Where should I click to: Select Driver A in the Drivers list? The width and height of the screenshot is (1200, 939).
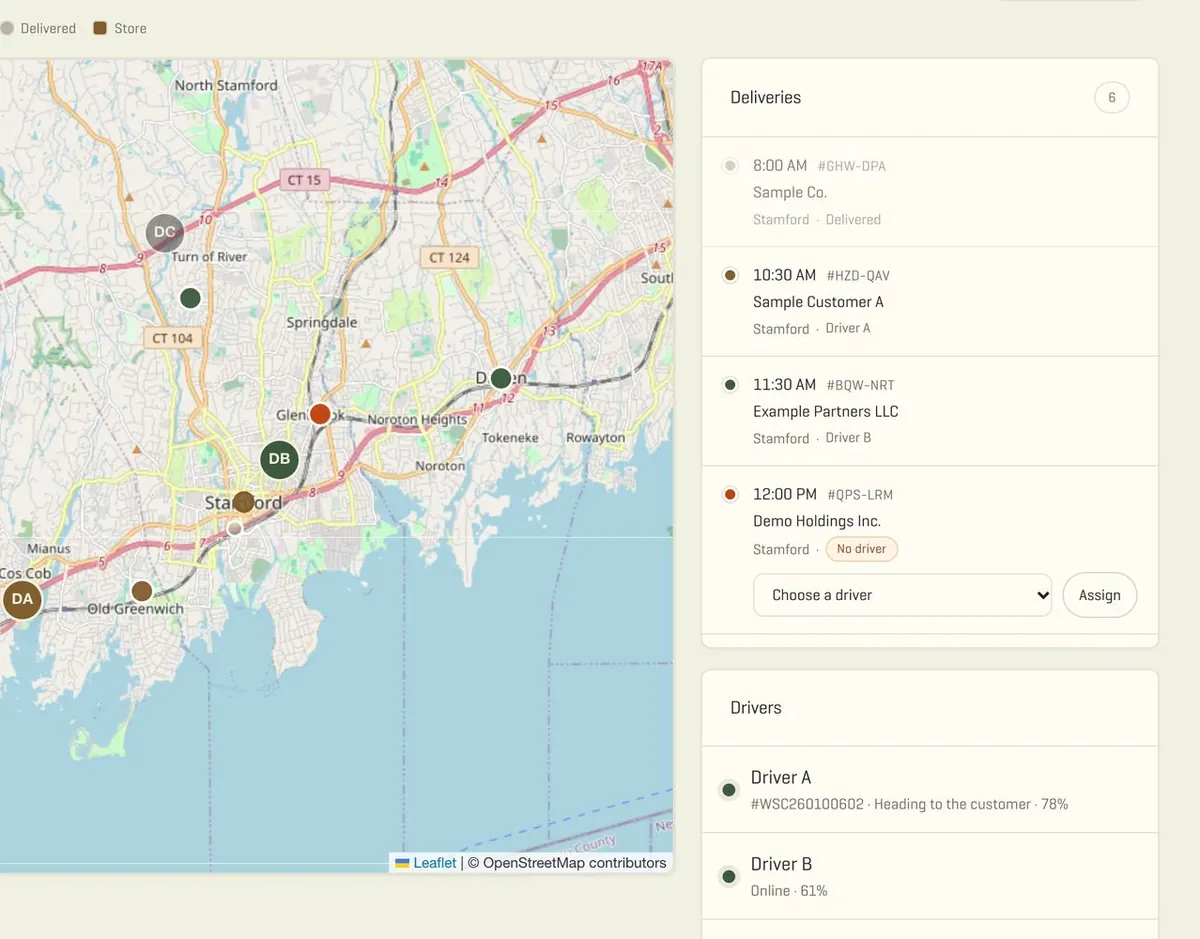(930, 790)
